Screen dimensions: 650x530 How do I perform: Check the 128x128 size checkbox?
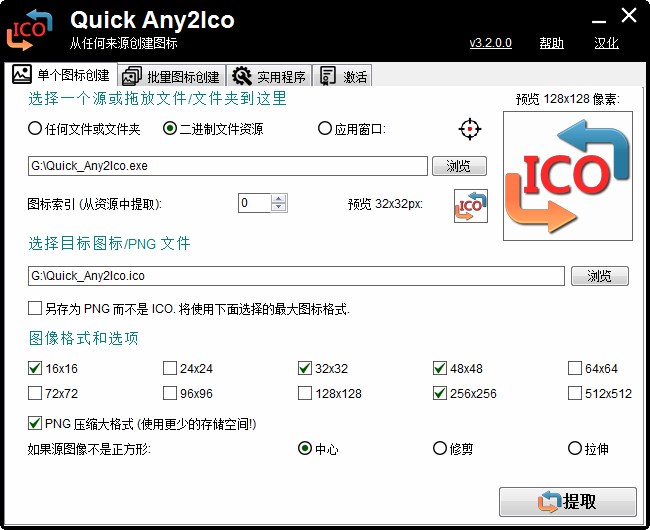click(305, 393)
